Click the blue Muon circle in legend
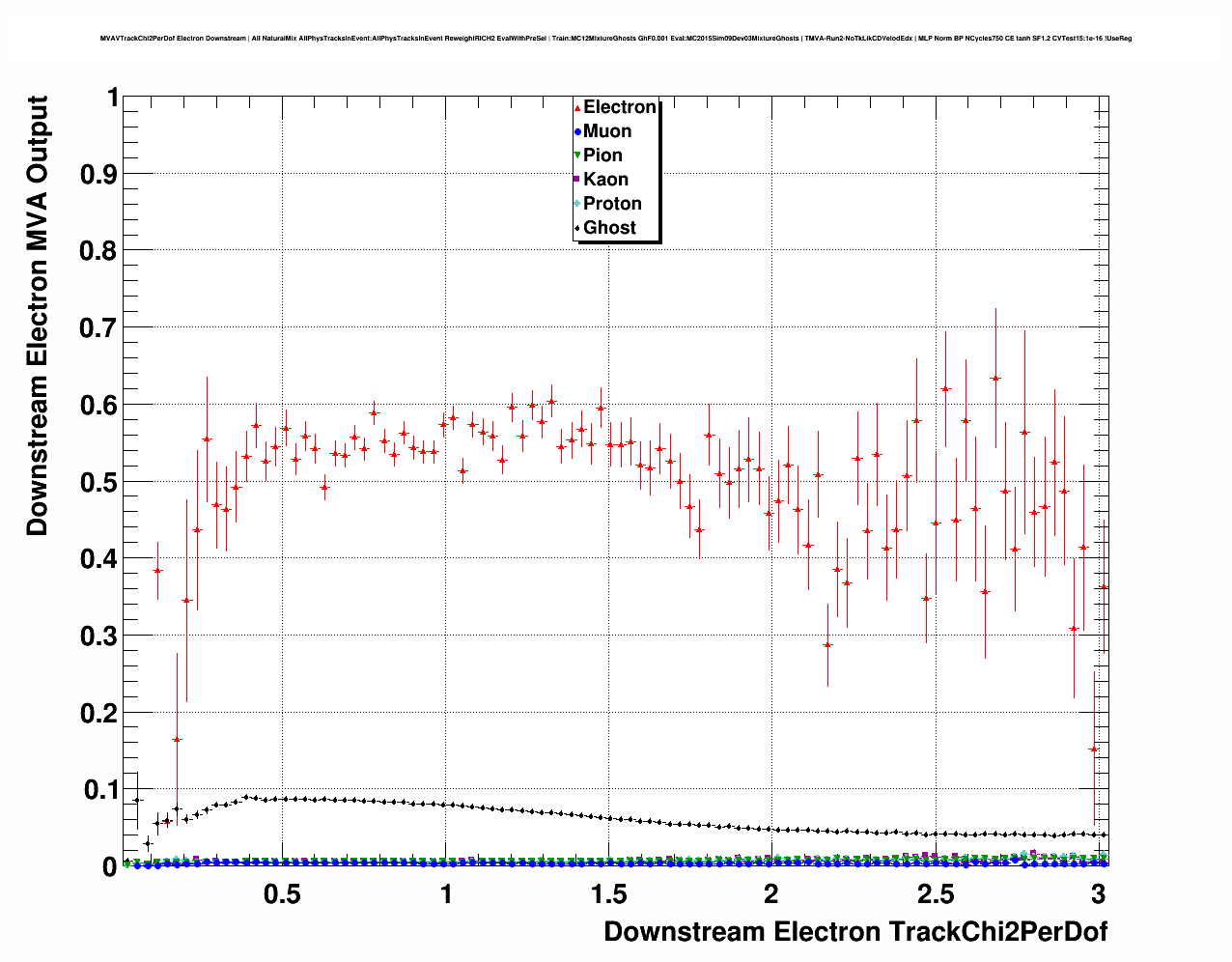This screenshot has height=962, width=1232. (x=577, y=131)
